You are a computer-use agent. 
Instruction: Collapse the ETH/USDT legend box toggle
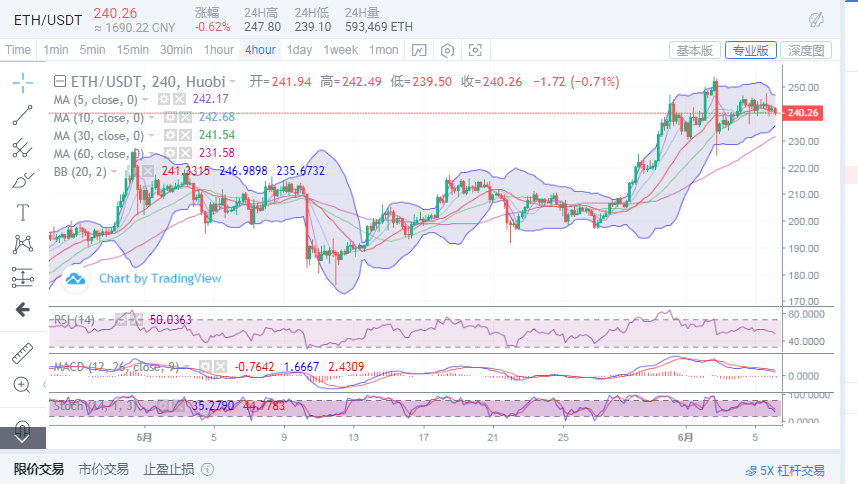coord(59,82)
